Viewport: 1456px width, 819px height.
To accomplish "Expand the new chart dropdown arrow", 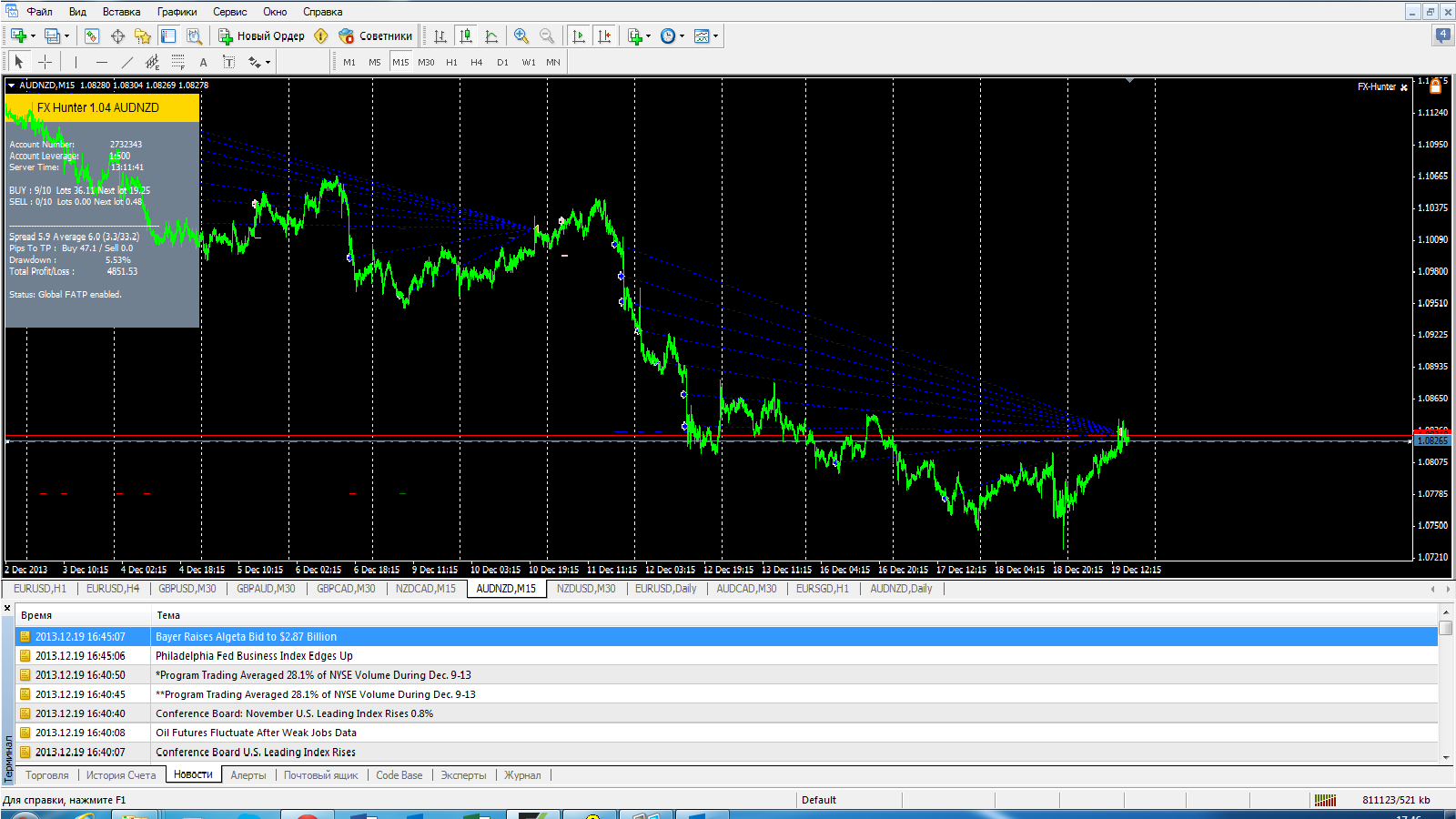I will (33, 36).
